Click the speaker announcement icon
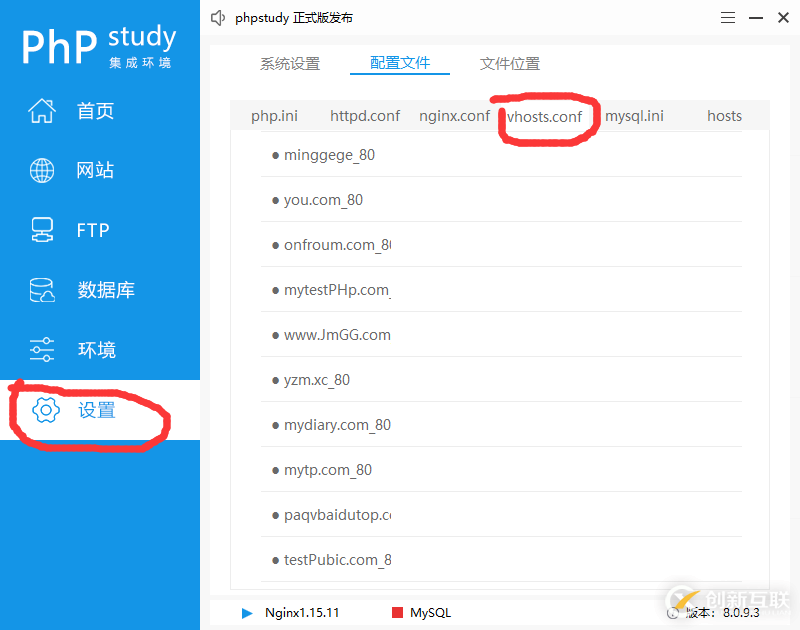This screenshot has height=630, width=800. coord(218,18)
